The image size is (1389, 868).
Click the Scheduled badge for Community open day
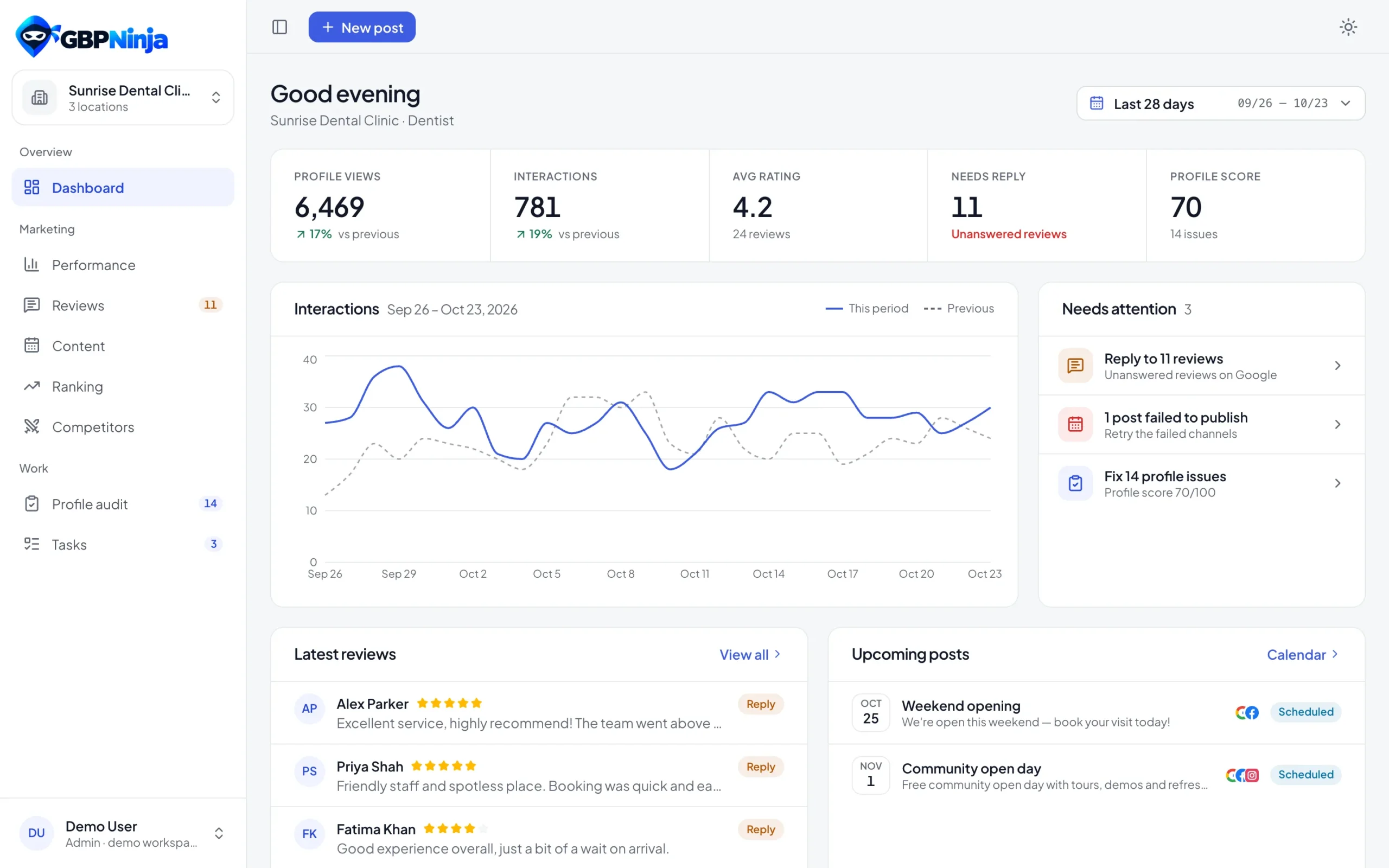[1305, 775]
